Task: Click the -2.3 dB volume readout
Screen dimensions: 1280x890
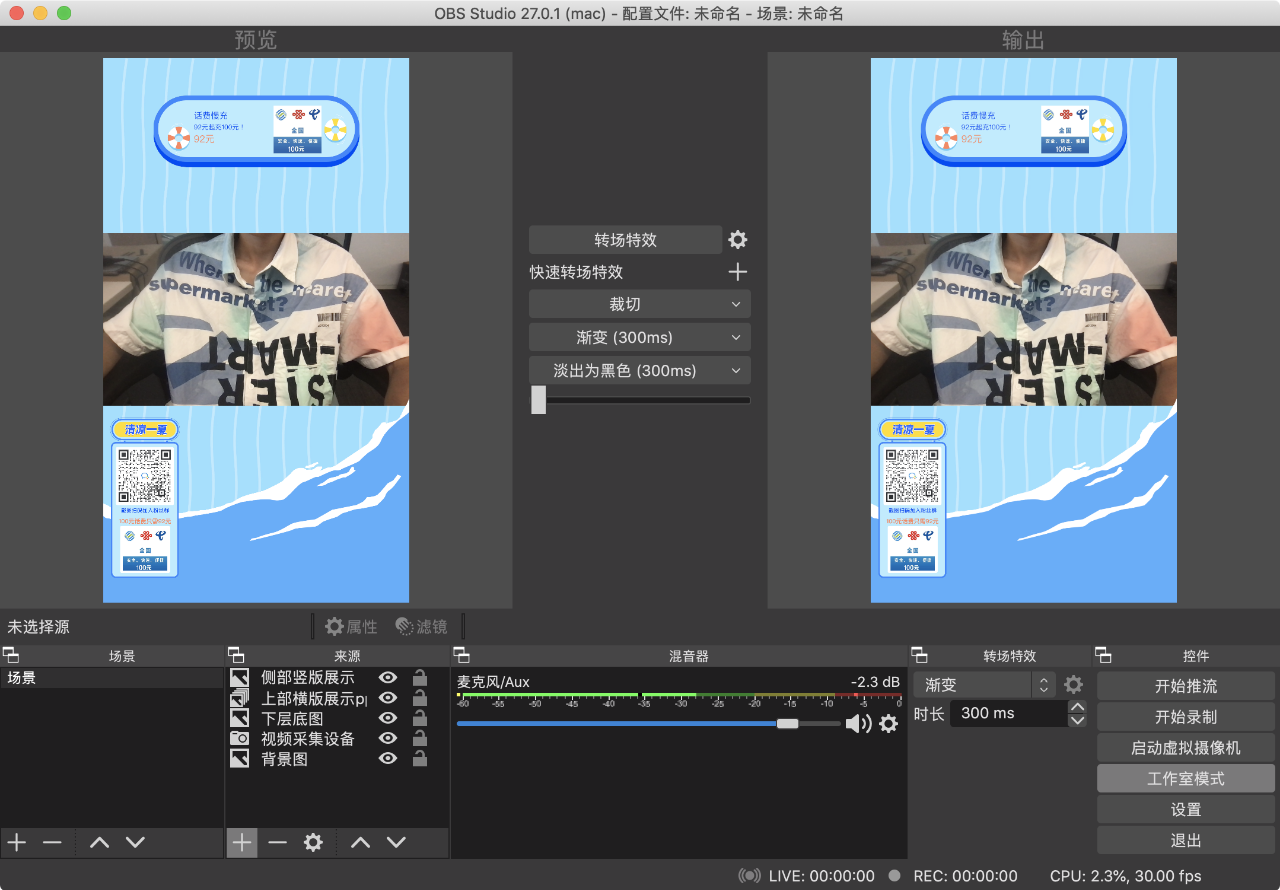Action: pos(875,682)
